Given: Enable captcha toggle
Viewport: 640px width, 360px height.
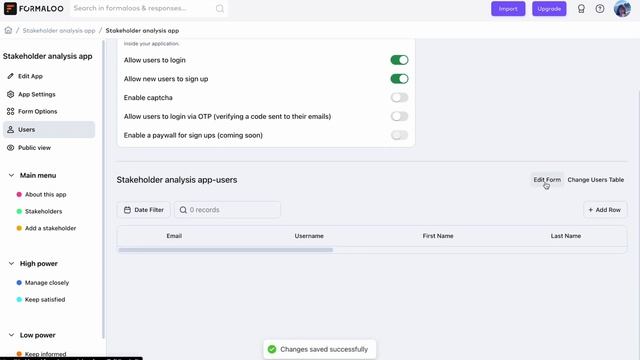Looking at the screenshot, I should coord(399,98).
